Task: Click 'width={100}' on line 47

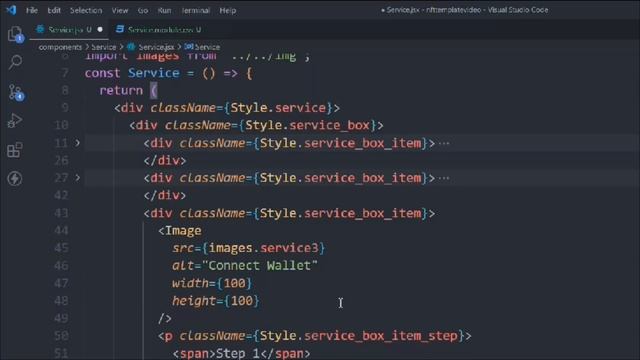Action: 212,283
